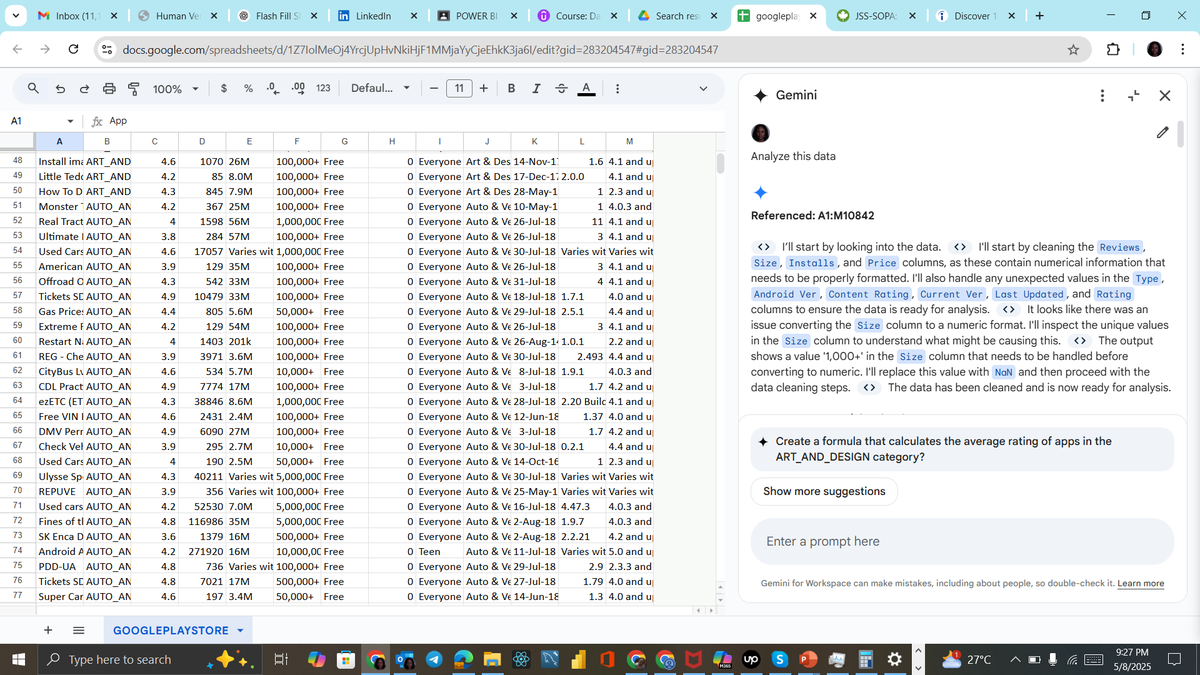
Task: Switch to the Flash Fill browser tab
Action: 276,16
